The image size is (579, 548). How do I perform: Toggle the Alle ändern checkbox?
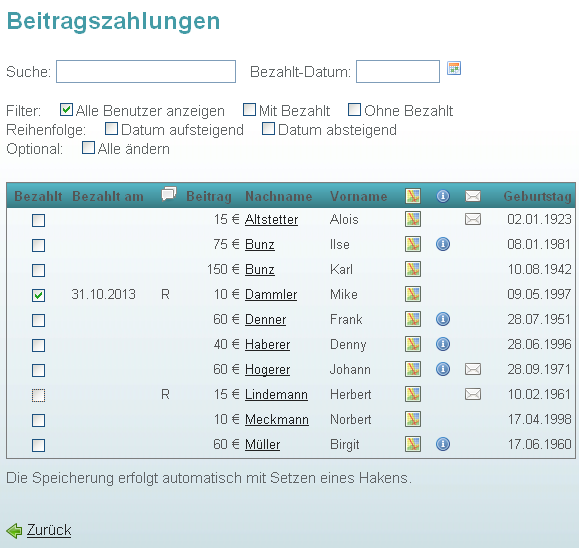pos(88,148)
